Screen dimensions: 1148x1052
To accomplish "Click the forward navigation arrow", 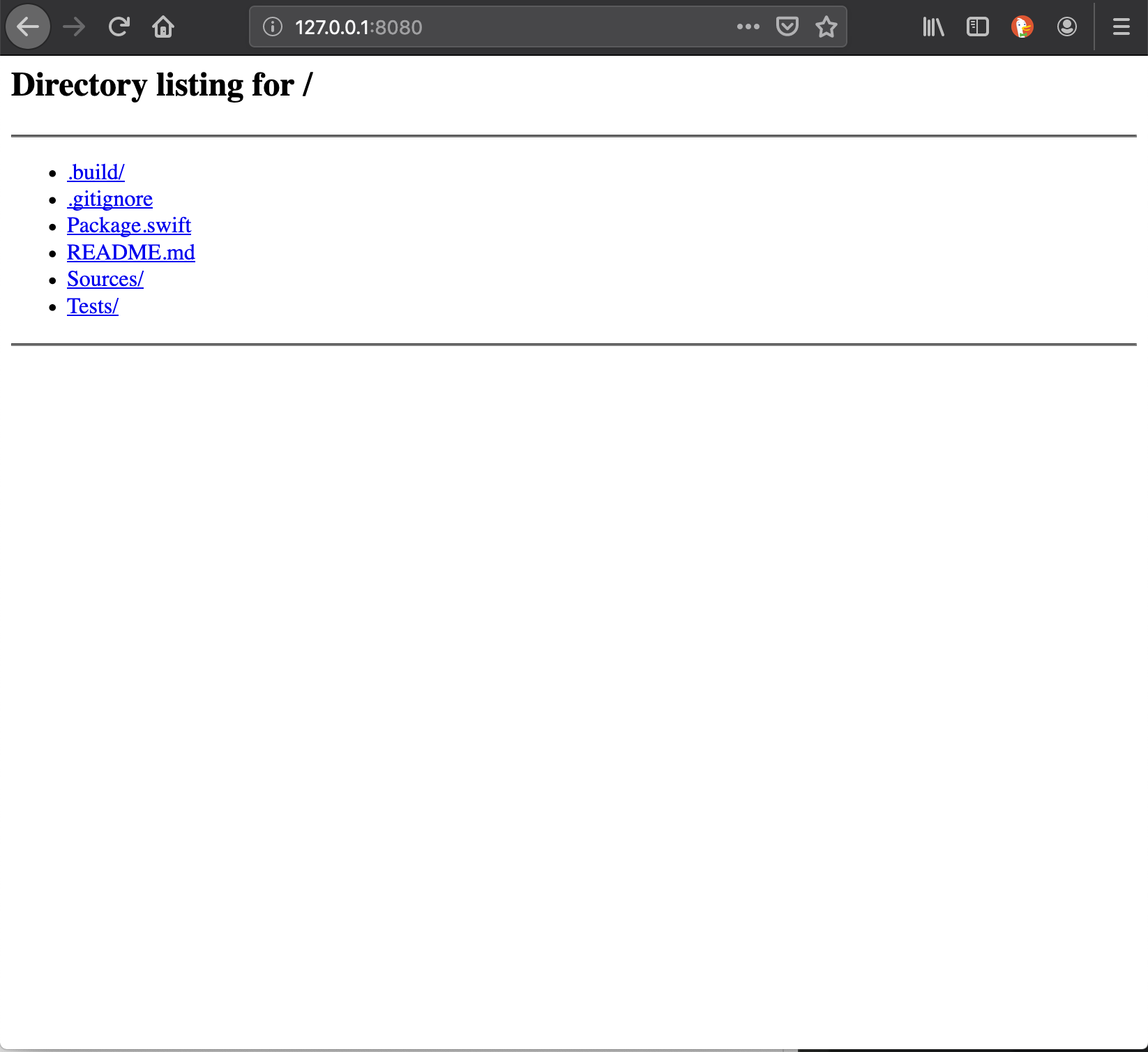I will [74, 27].
